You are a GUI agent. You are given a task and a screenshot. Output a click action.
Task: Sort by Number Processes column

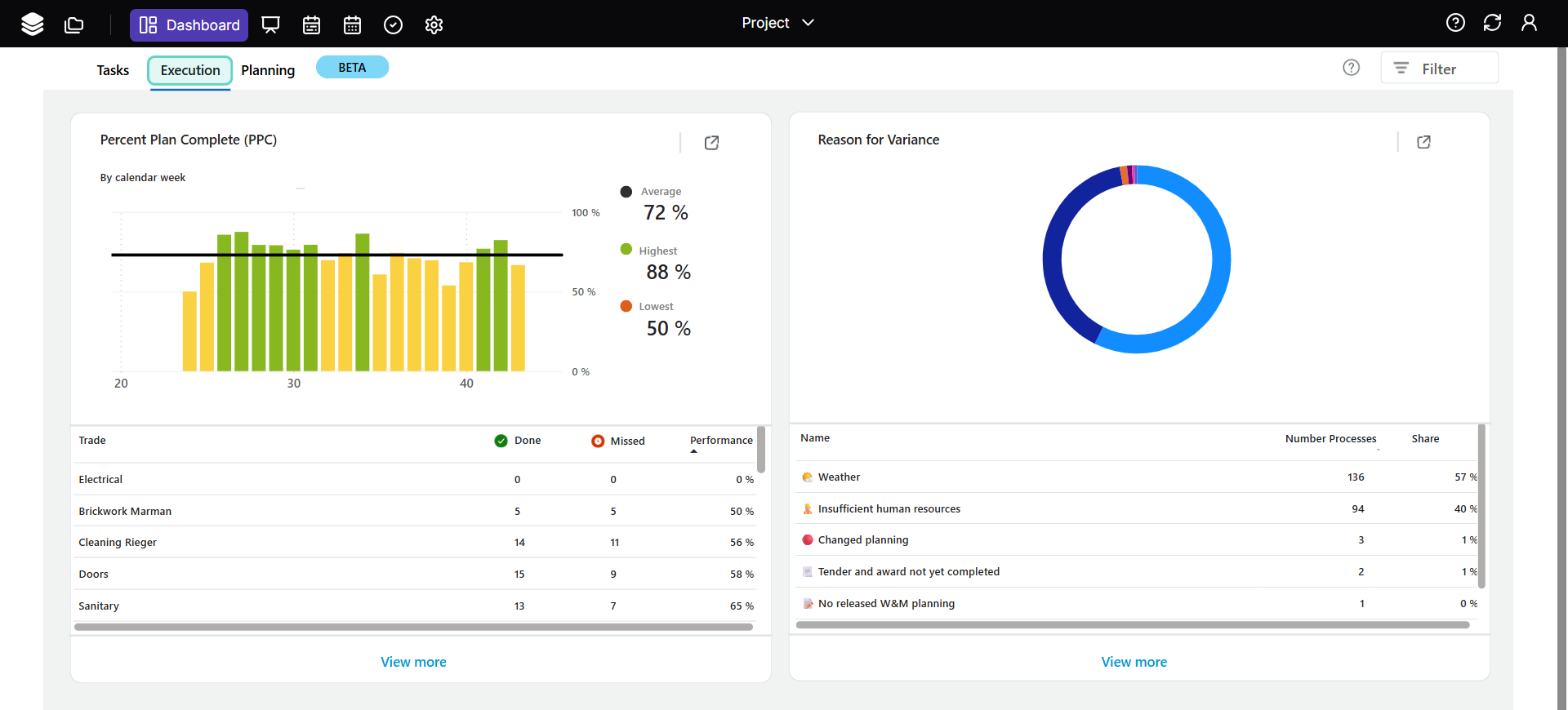pyautogui.click(x=1330, y=439)
